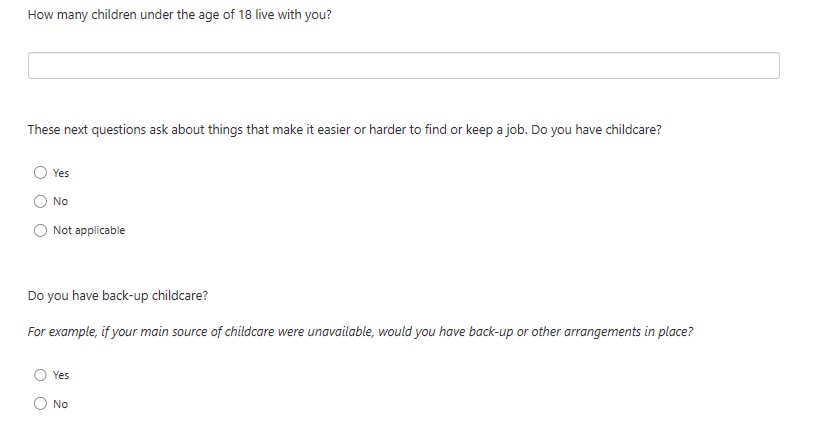Click the 'Yes' label under back-up childcare

pos(61,375)
